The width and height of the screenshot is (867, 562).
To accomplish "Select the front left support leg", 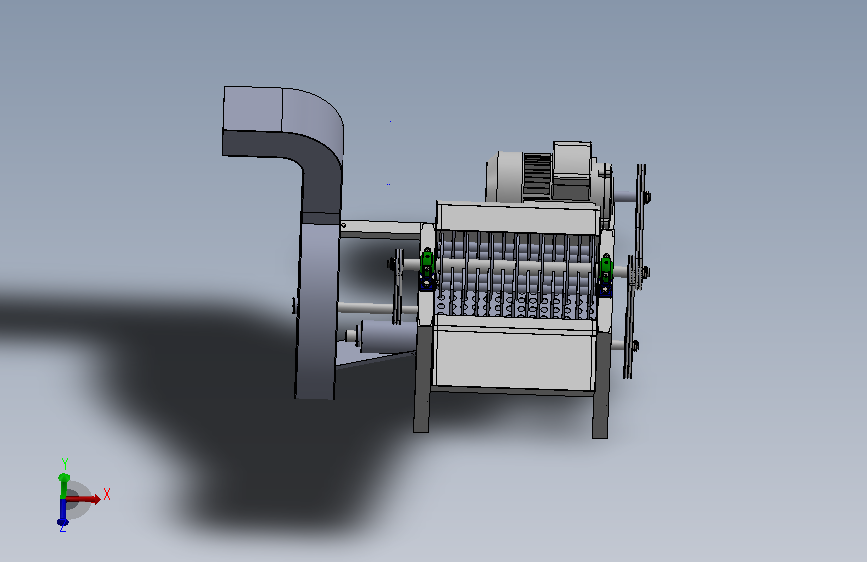I will (422, 378).
